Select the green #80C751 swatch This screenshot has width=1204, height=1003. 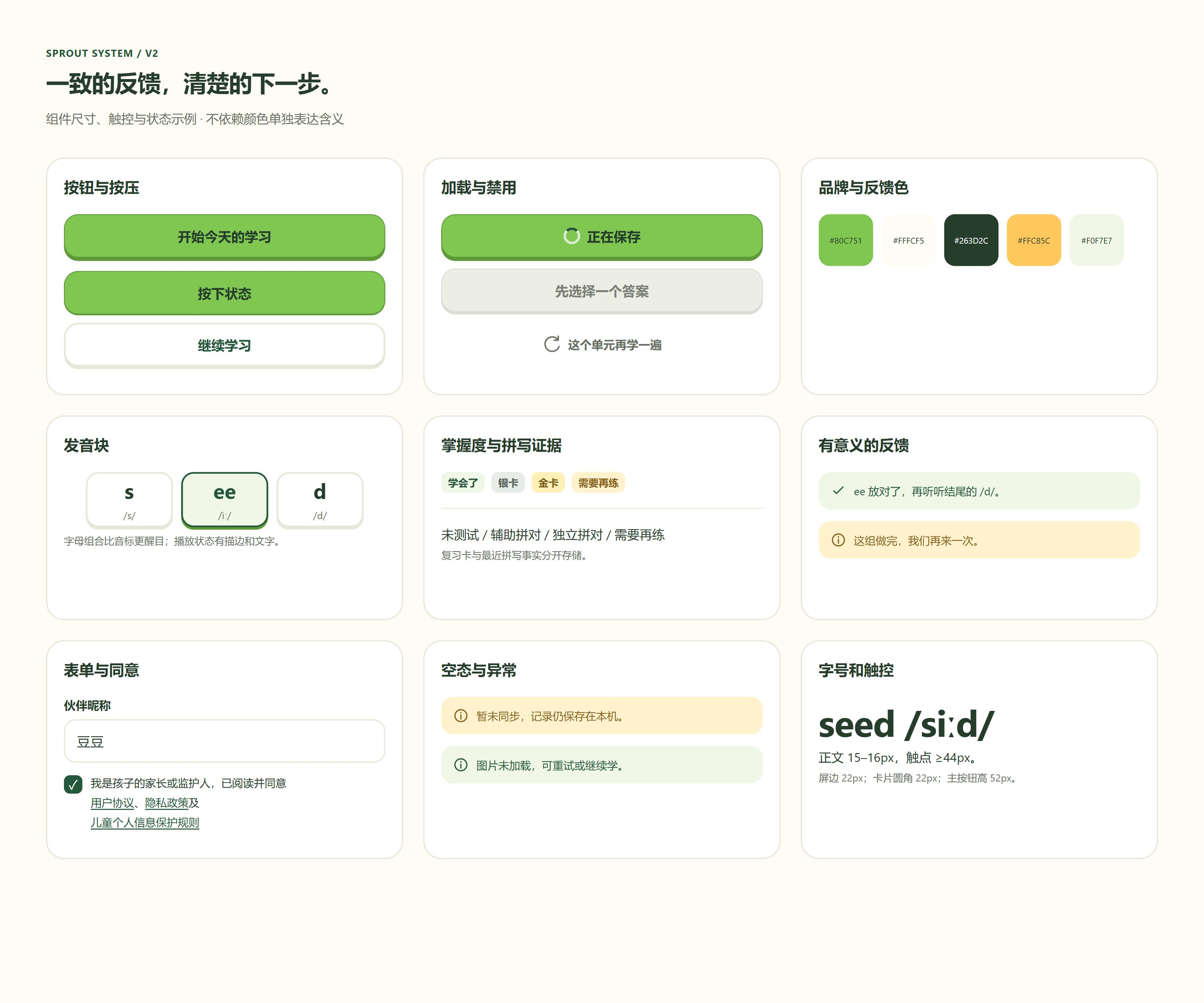coord(846,240)
